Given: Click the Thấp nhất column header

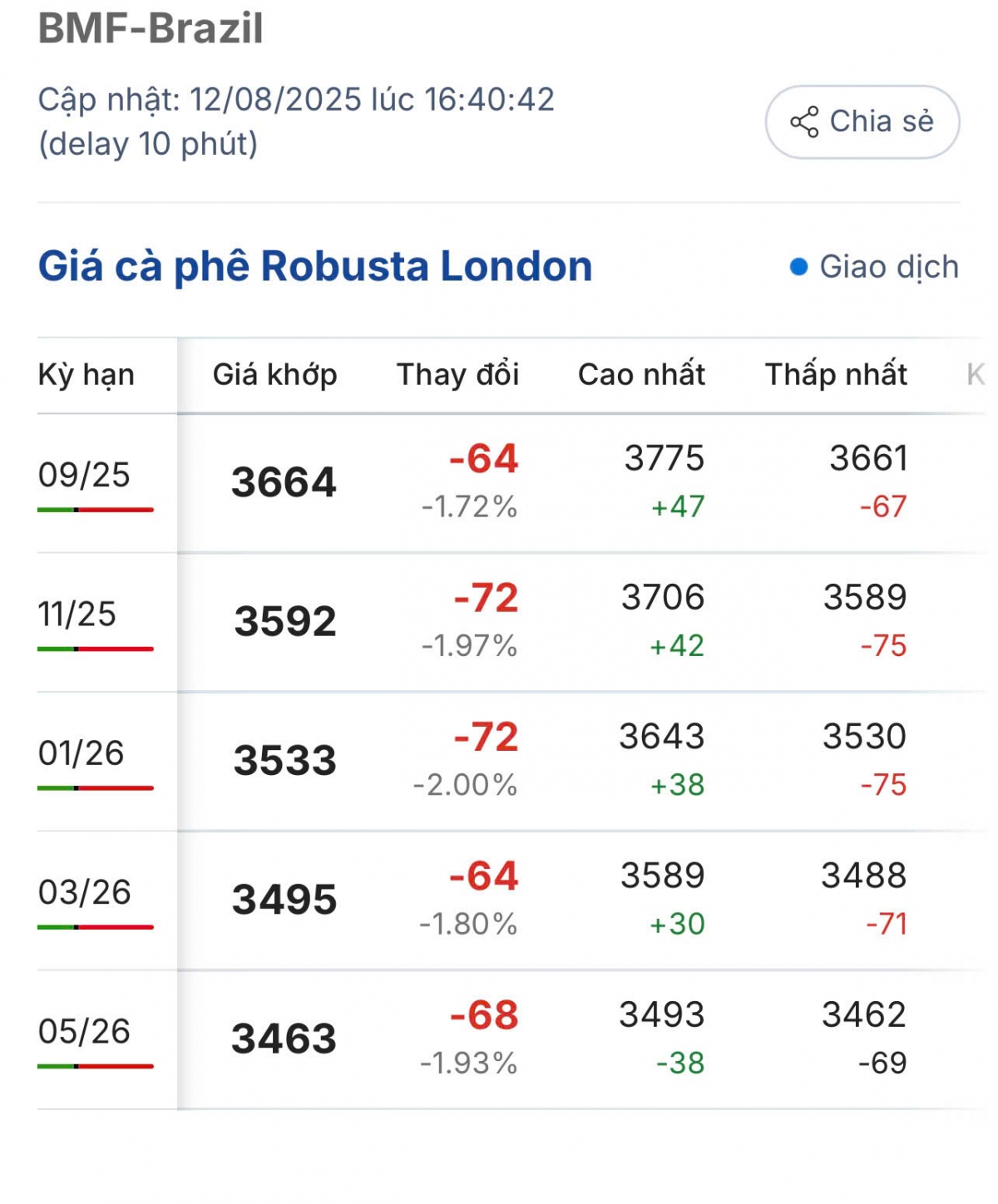Looking at the screenshot, I should coord(836,375).
